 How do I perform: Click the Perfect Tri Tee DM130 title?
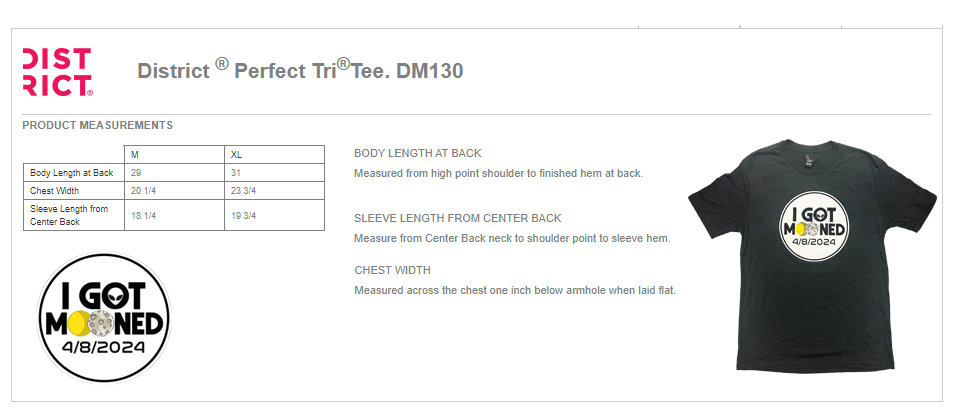pos(300,70)
